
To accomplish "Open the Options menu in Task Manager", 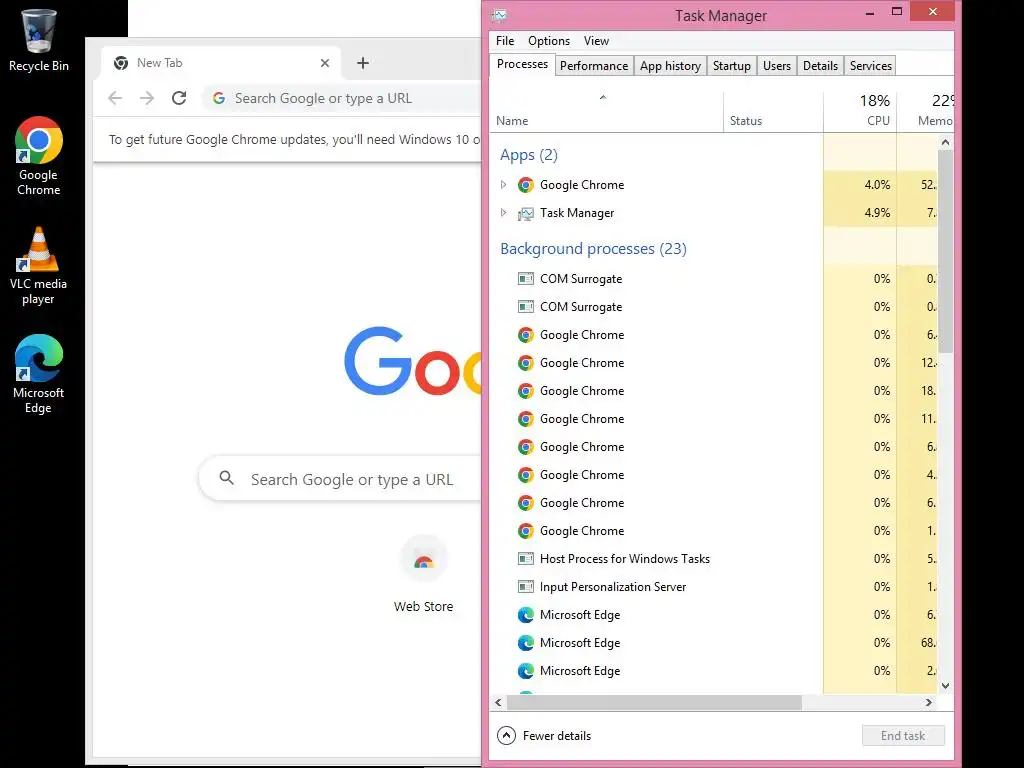I will [549, 40].
